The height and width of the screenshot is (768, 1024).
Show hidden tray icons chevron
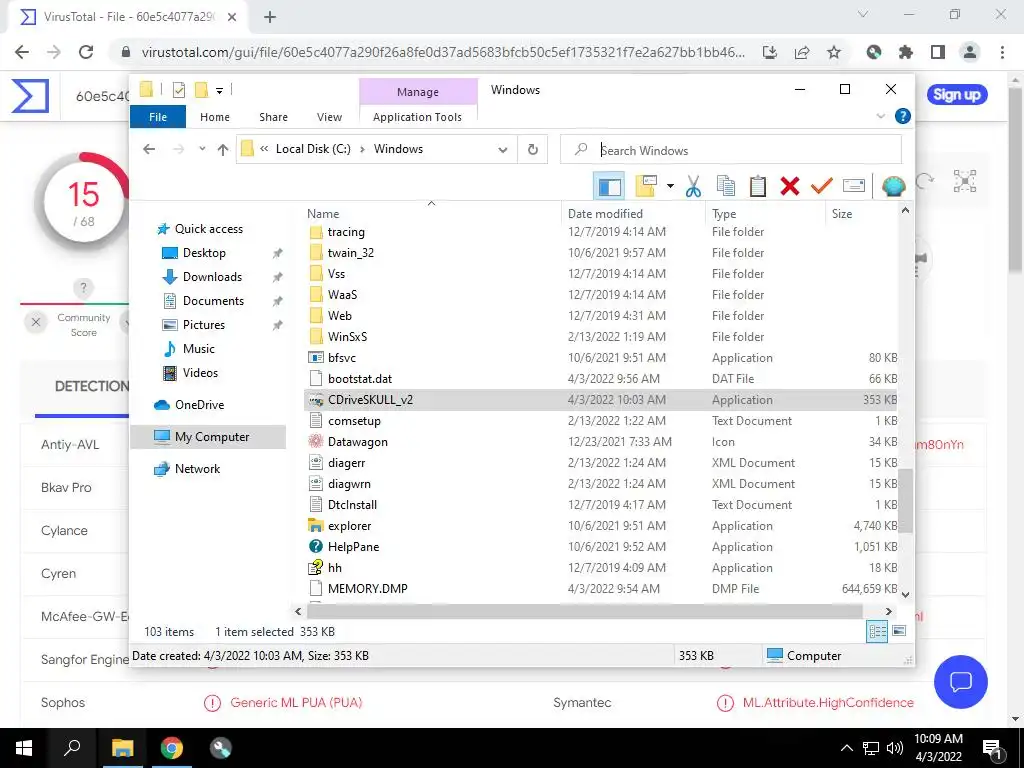[846, 748]
